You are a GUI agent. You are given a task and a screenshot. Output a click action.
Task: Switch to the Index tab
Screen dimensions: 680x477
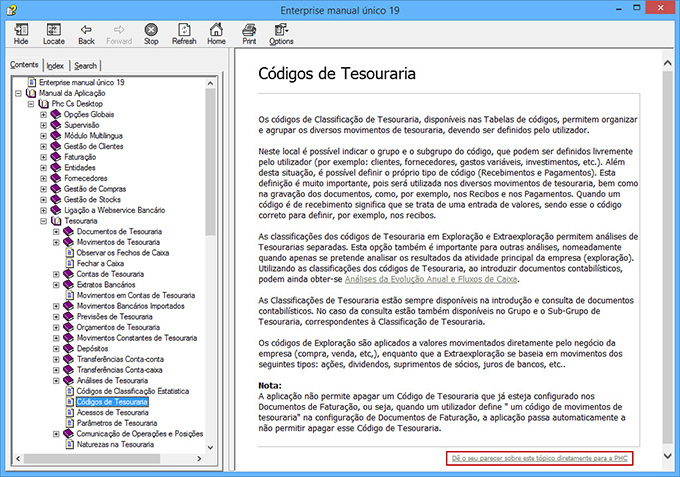click(55, 66)
